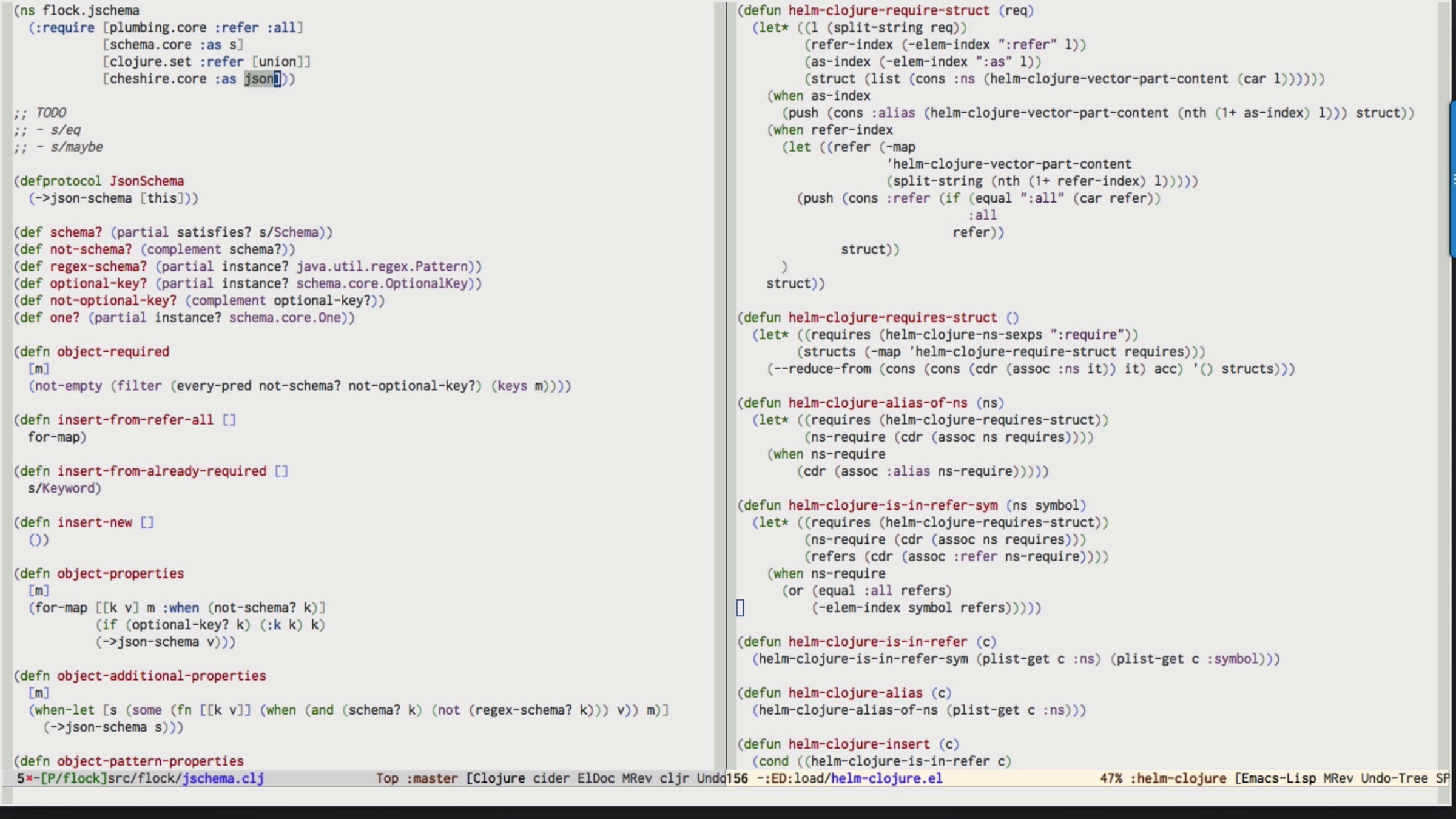Screen dimensions: 1456x819
Task: Click 'insert-from-refer-all' function name
Action: click(136, 420)
